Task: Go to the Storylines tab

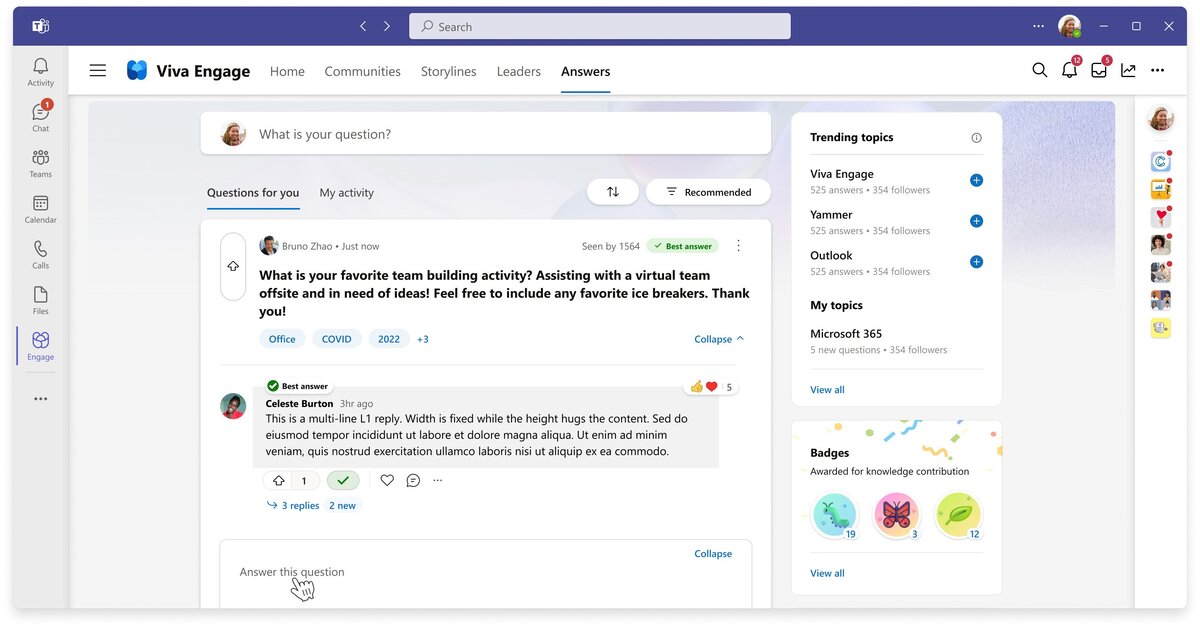Action: pyautogui.click(x=448, y=71)
